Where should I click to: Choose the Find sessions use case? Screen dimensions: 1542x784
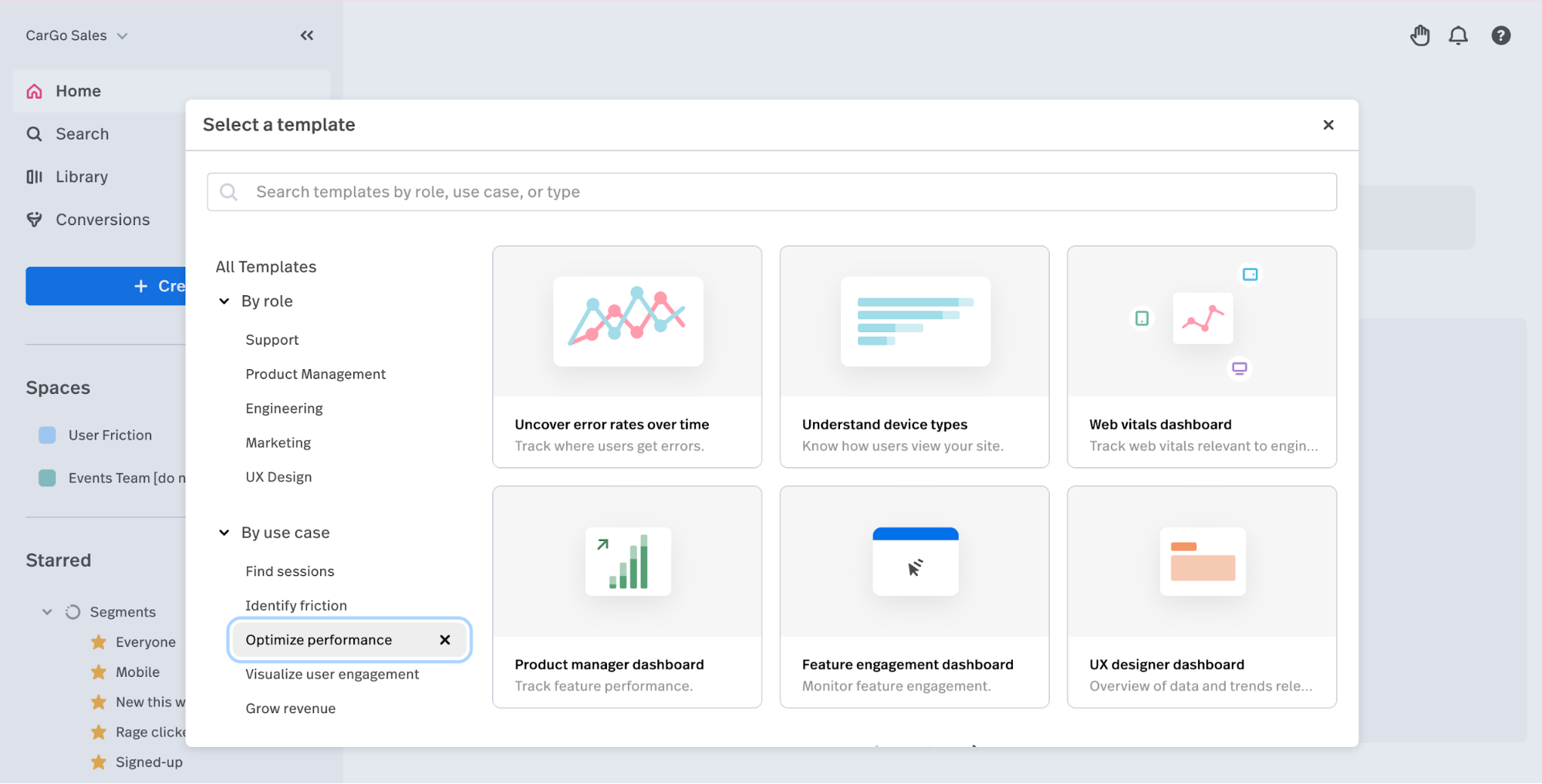point(290,571)
